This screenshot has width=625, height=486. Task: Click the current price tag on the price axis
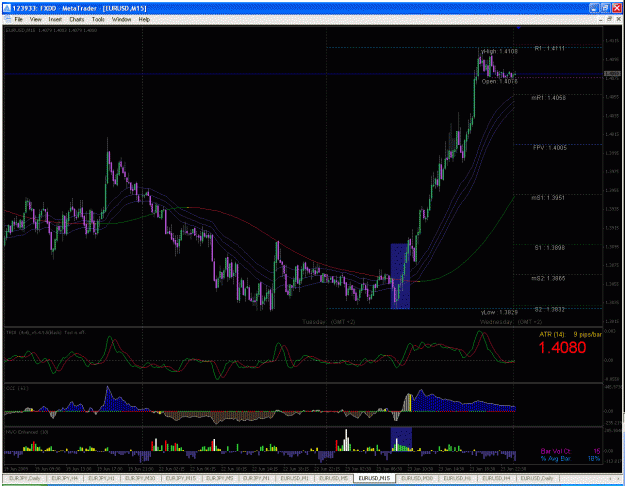[x=612, y=73]
